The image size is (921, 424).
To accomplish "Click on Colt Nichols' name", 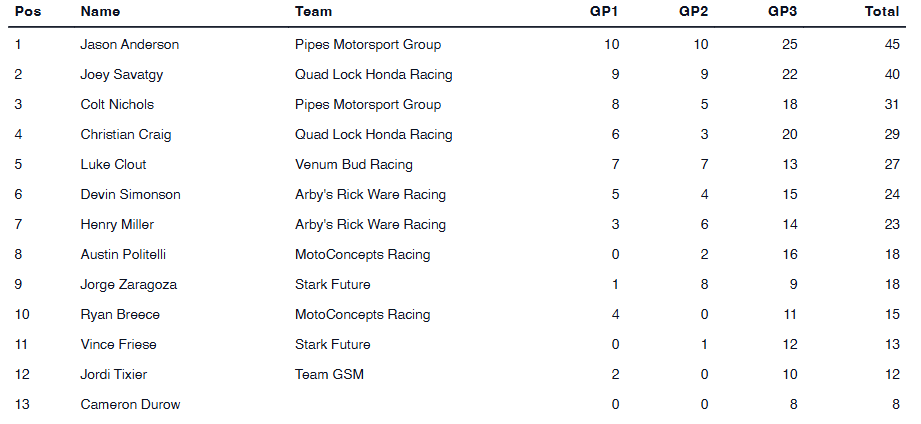I will [x=117, y=104].
